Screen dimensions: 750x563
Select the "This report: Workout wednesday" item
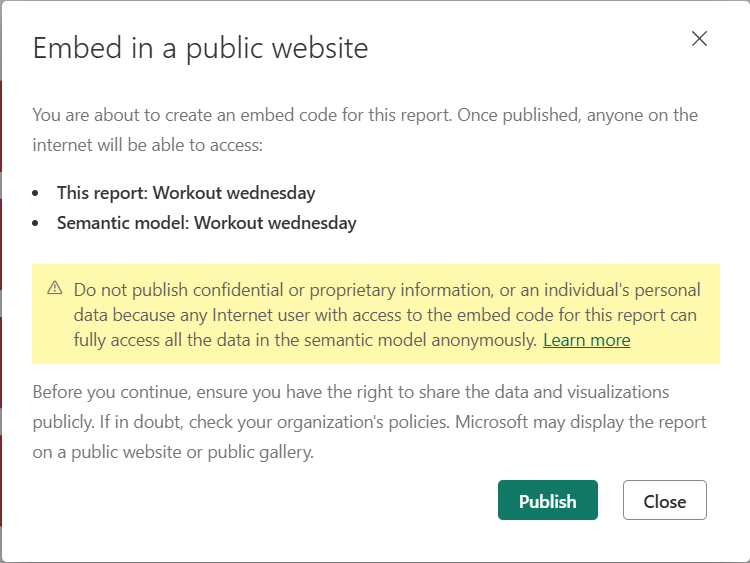pyautogui.click(x=186, y=193)
